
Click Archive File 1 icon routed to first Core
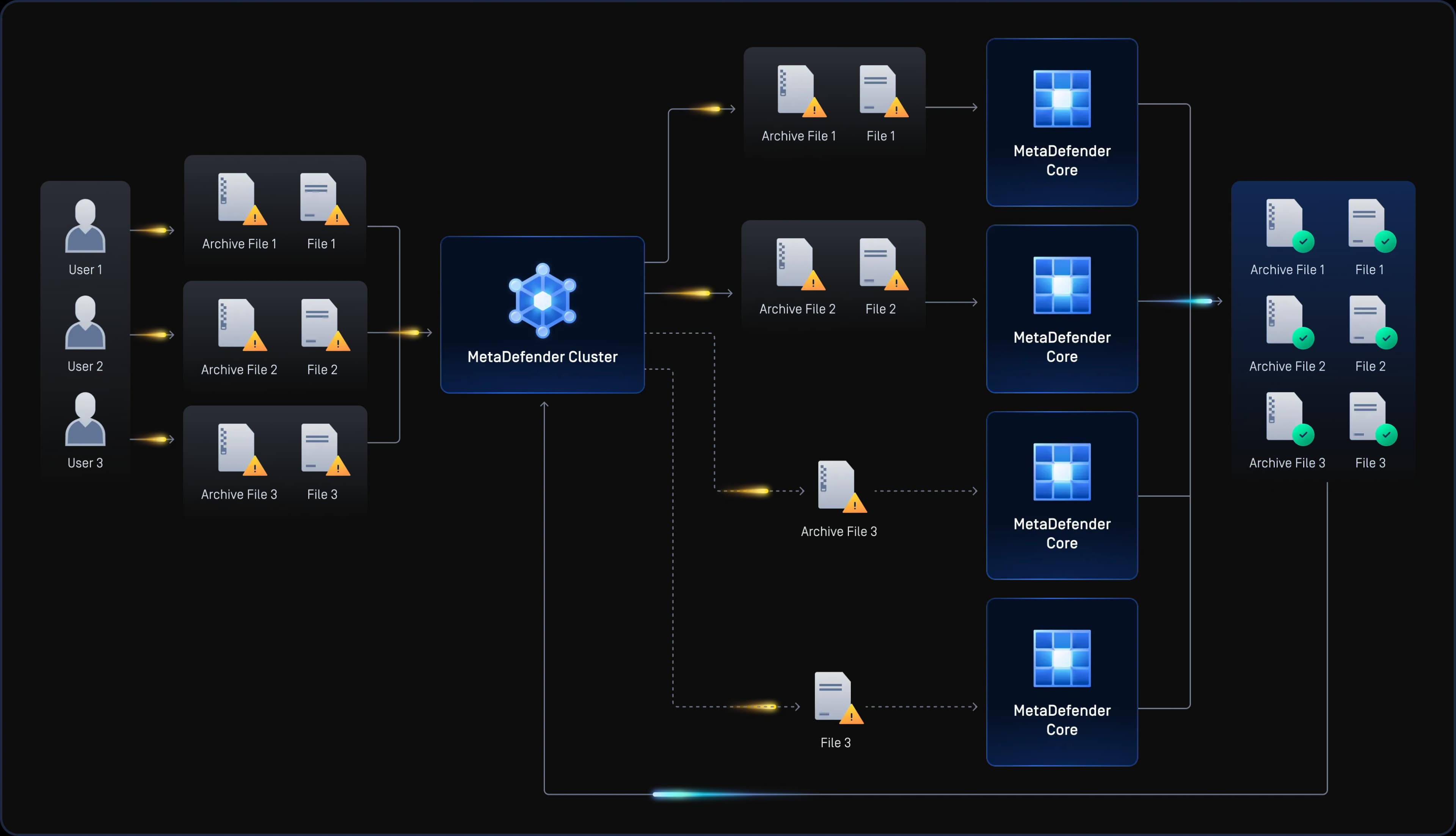tap(802, 91)
